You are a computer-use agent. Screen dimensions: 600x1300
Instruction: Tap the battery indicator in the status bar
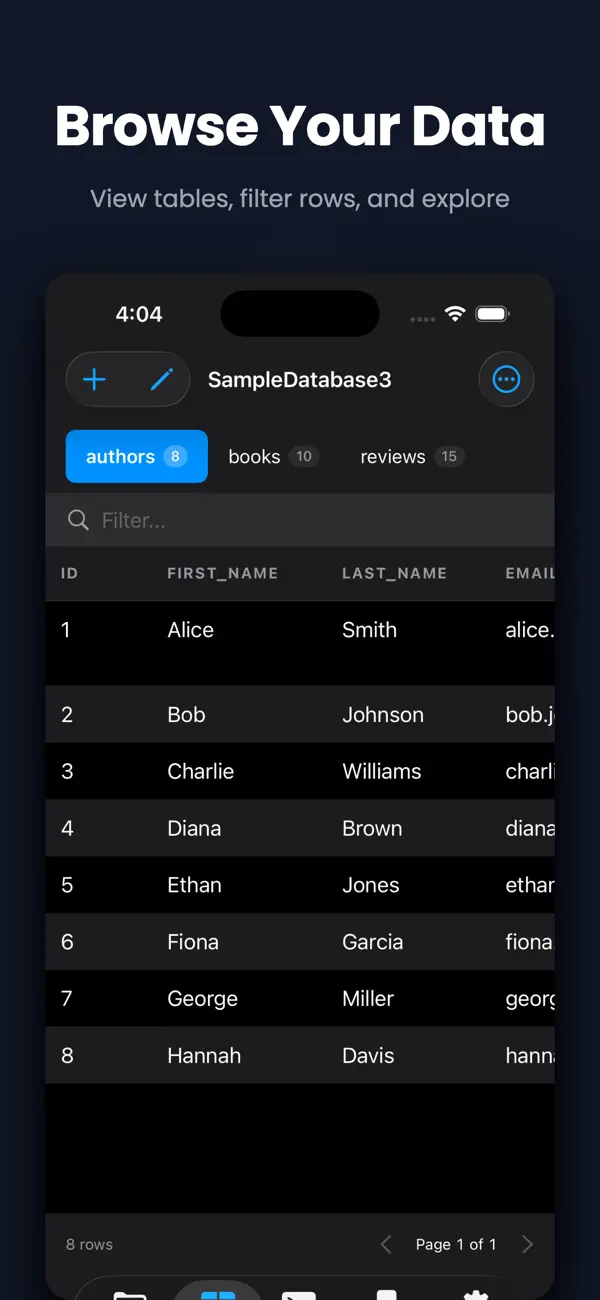[x=492, y=313]
